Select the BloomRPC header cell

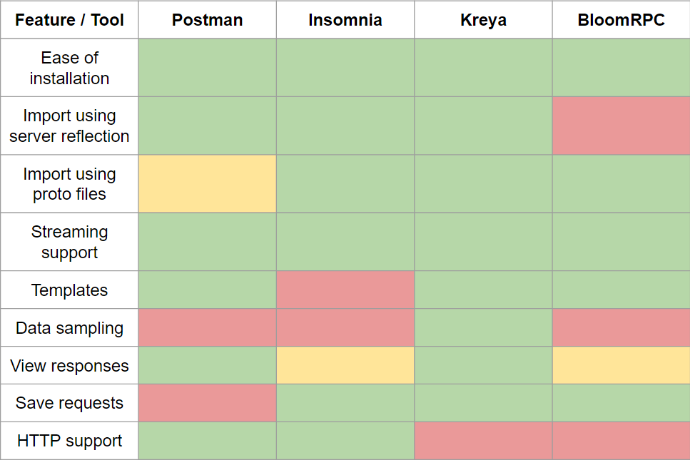(x=621, y=20)
